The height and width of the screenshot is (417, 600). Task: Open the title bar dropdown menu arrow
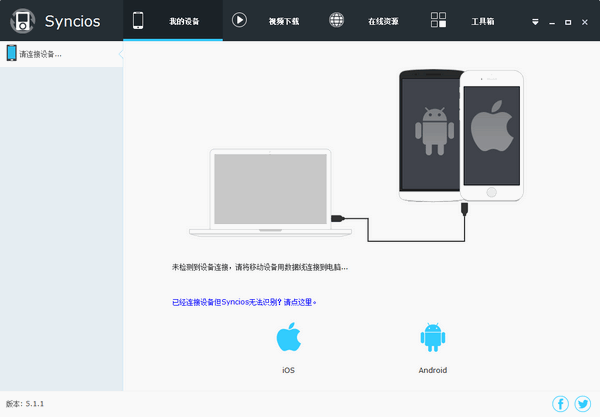click(x=535, y=20)
